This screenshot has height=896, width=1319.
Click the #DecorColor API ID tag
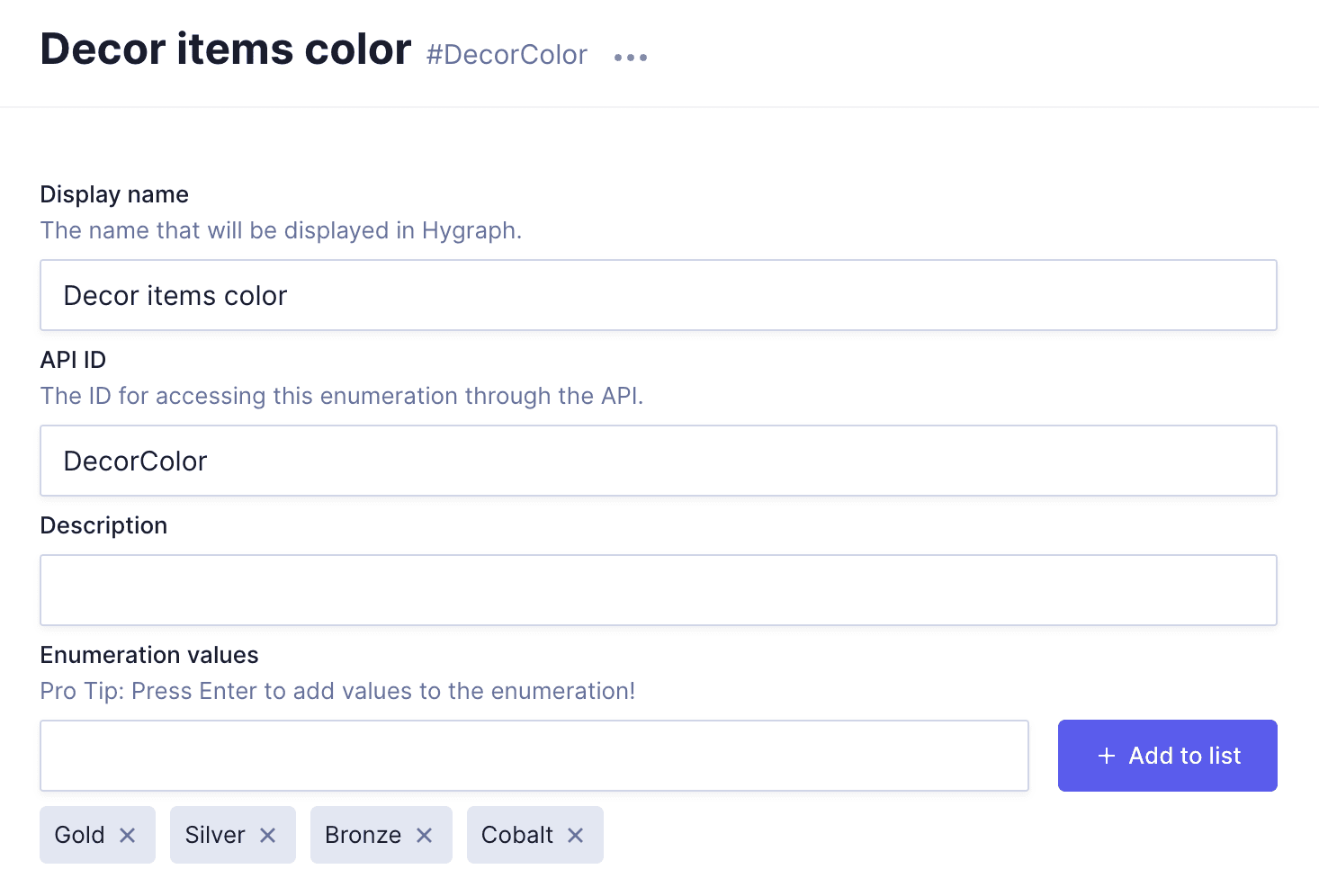[x=507, y=55]
